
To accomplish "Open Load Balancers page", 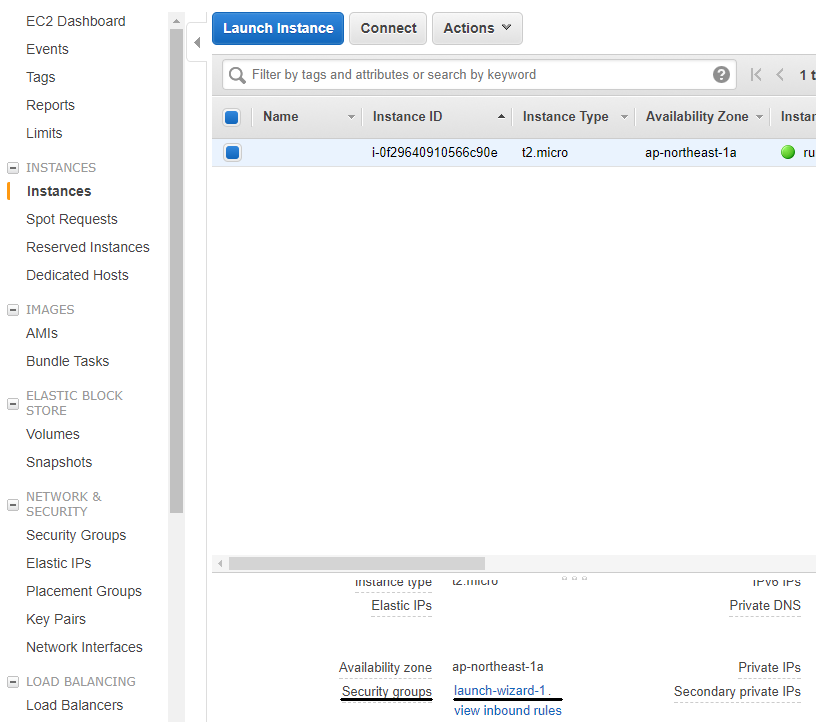I will (75, 705).
